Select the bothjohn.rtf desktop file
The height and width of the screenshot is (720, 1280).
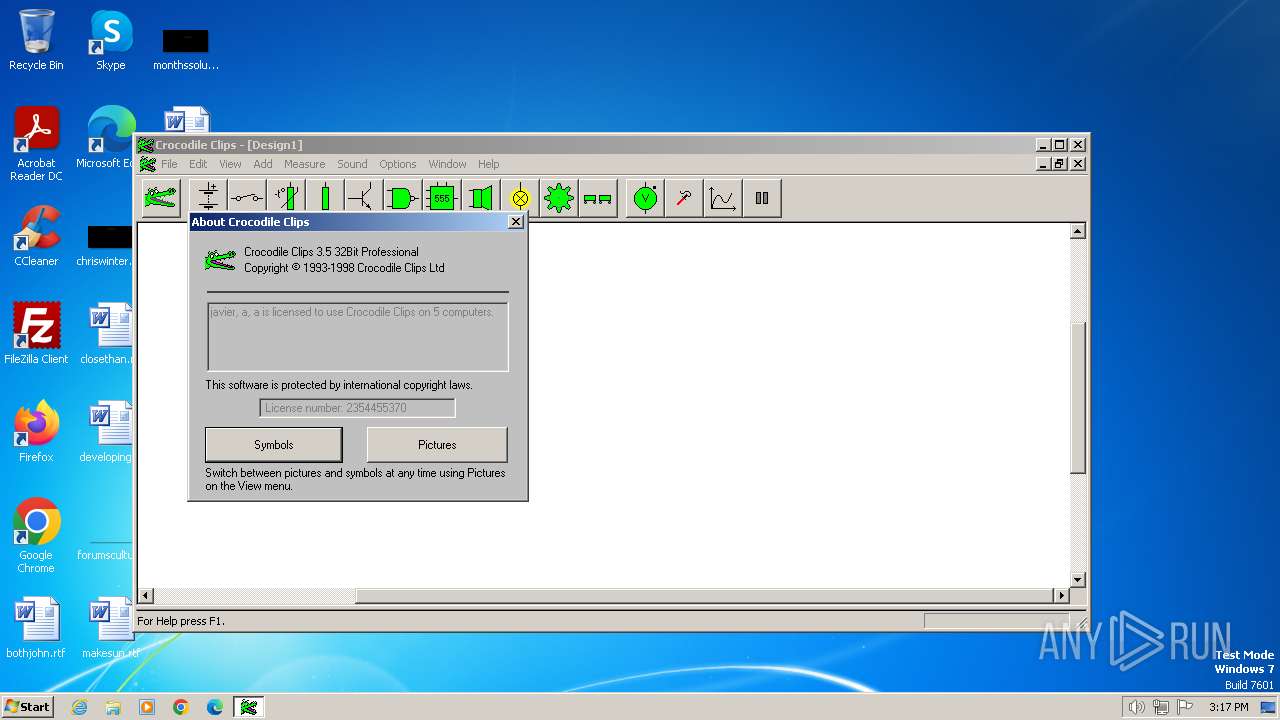tap(36, 628)
